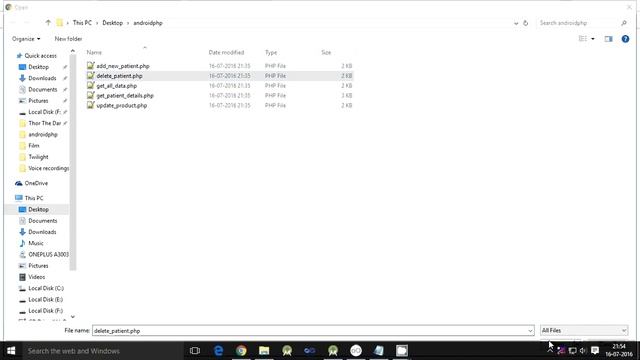Create a New folder
The height and width of the screenshot is (360, 640).
click(68, 39)
